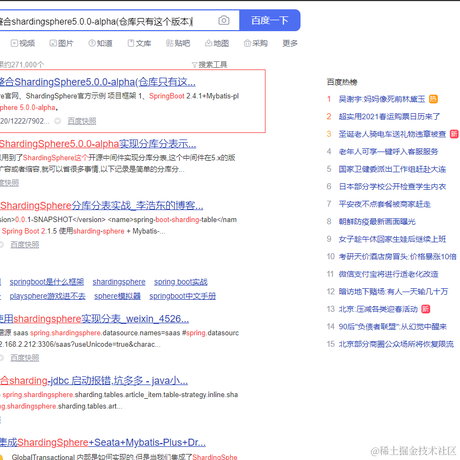Open result ShardingSphere5.0.0-alpha实现分库分表示...

tap(98, 144)
